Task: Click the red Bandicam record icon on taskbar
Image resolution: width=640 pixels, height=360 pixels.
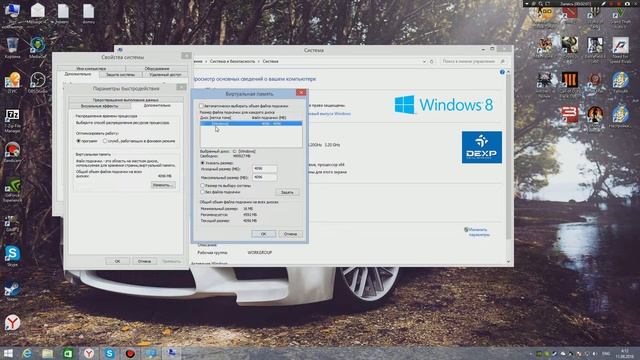Action: coord(130,353)
